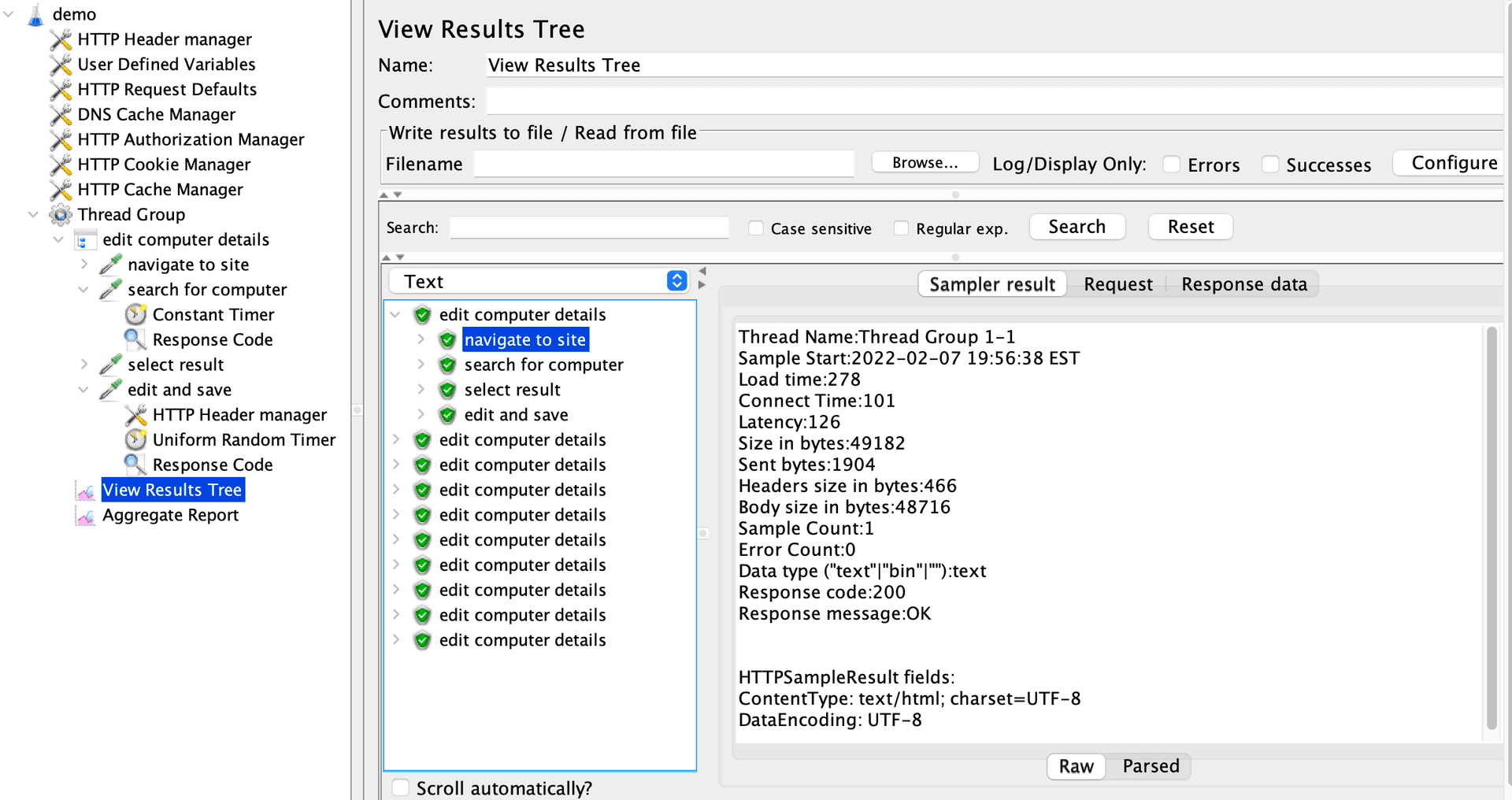Click the Reset button

pos(1191,227)
